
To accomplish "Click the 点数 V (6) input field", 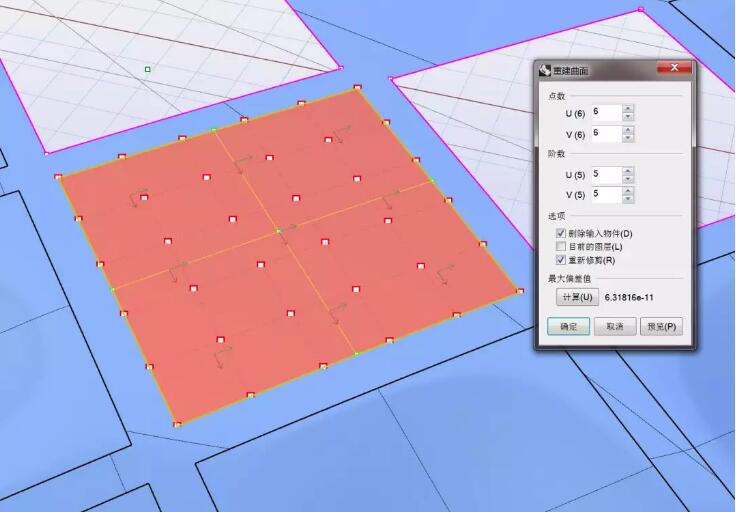I will (607, 134).
